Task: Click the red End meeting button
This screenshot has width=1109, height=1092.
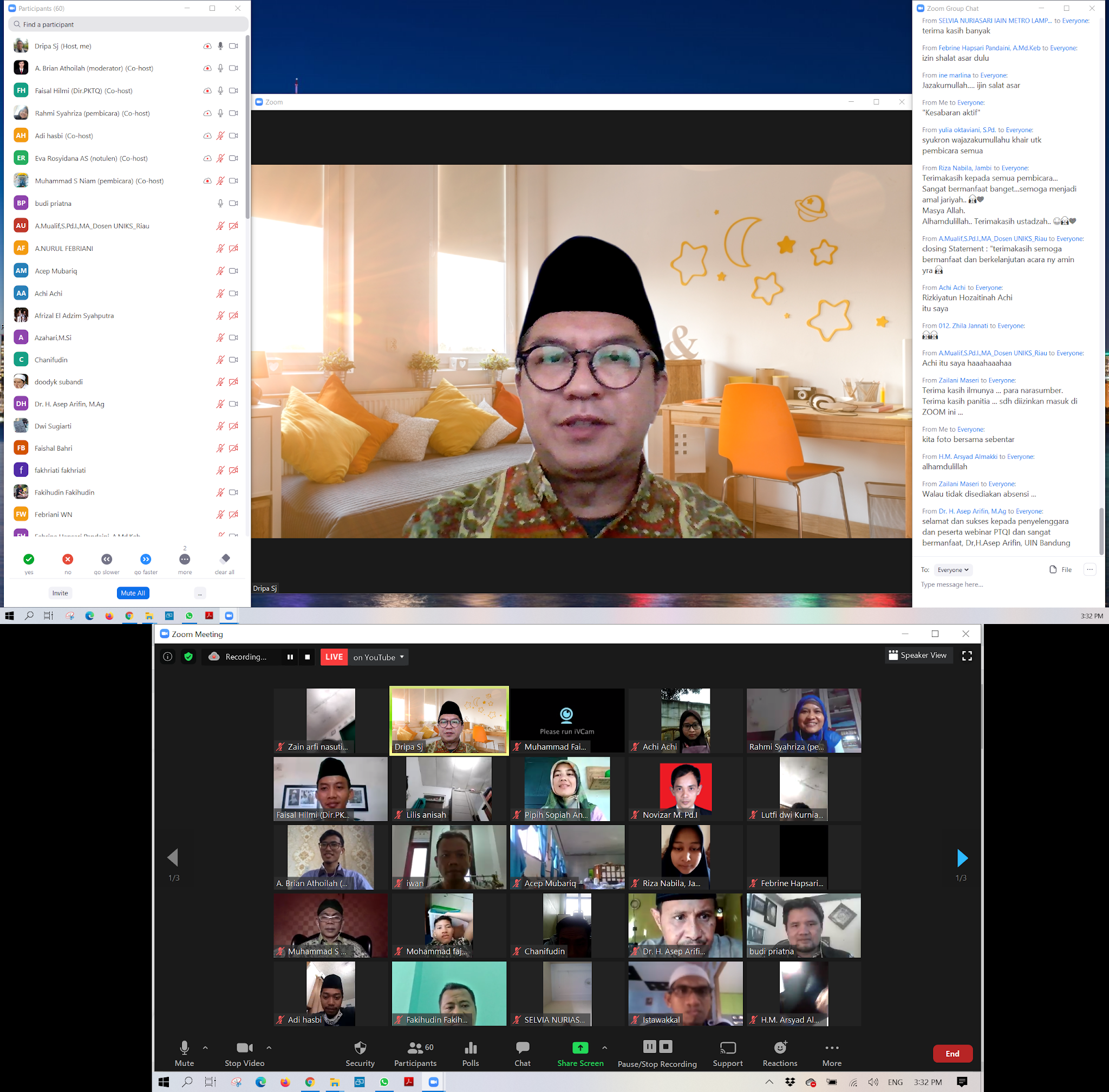Action: point(952,1054)
